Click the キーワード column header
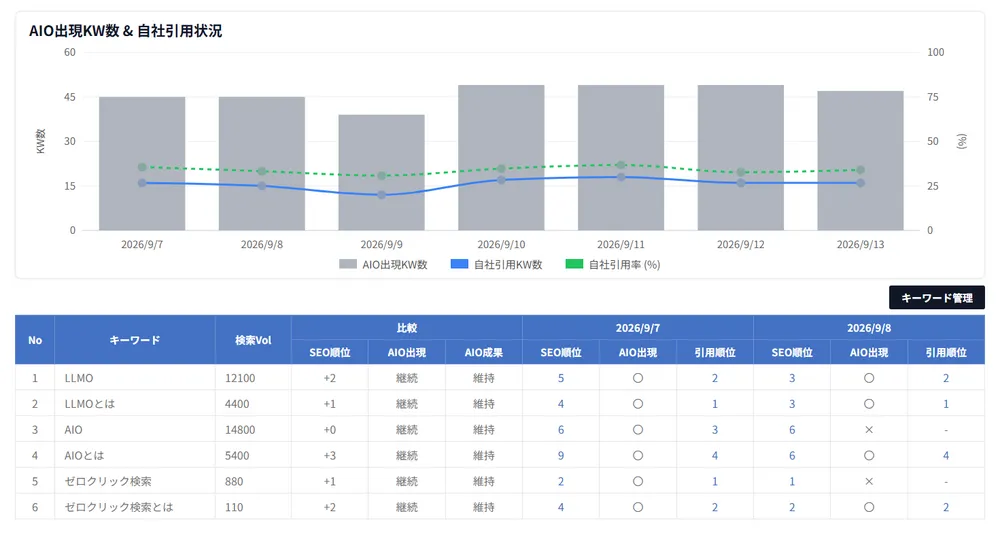The image size is (1000, 535). [x=135, y=340]
